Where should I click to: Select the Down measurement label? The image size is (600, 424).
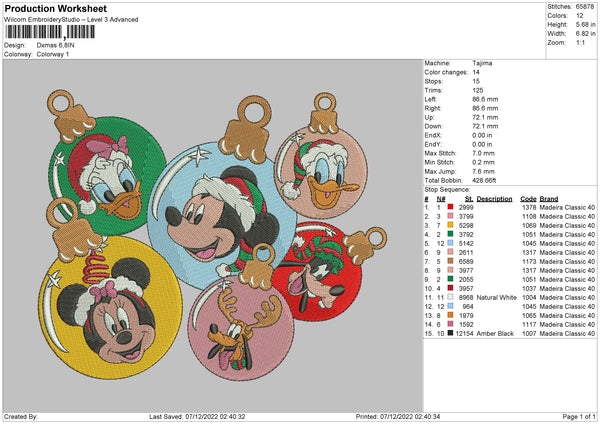434,126
